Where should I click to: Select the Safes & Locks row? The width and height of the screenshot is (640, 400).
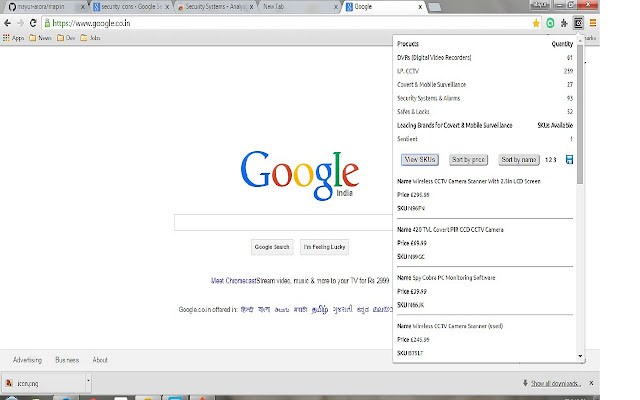485,111
